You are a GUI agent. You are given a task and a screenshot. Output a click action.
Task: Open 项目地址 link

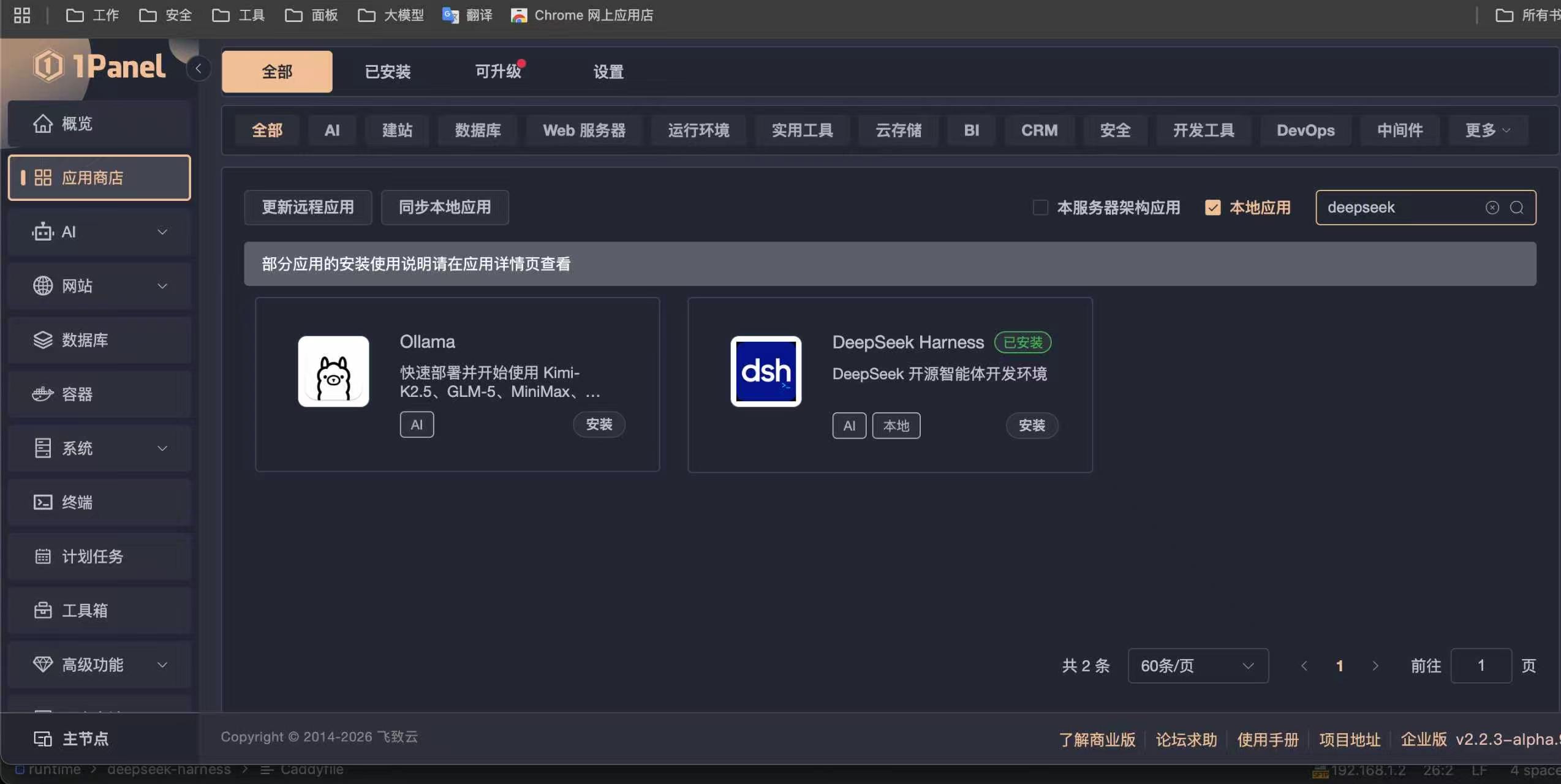[1350, 740]
